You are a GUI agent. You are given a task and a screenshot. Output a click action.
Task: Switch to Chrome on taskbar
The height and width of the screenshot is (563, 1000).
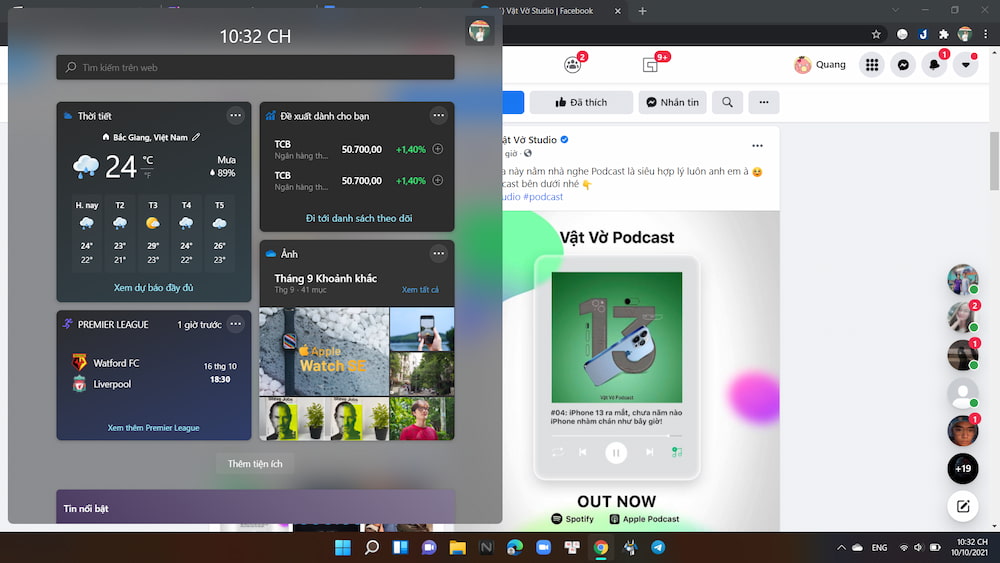point(601,547)
